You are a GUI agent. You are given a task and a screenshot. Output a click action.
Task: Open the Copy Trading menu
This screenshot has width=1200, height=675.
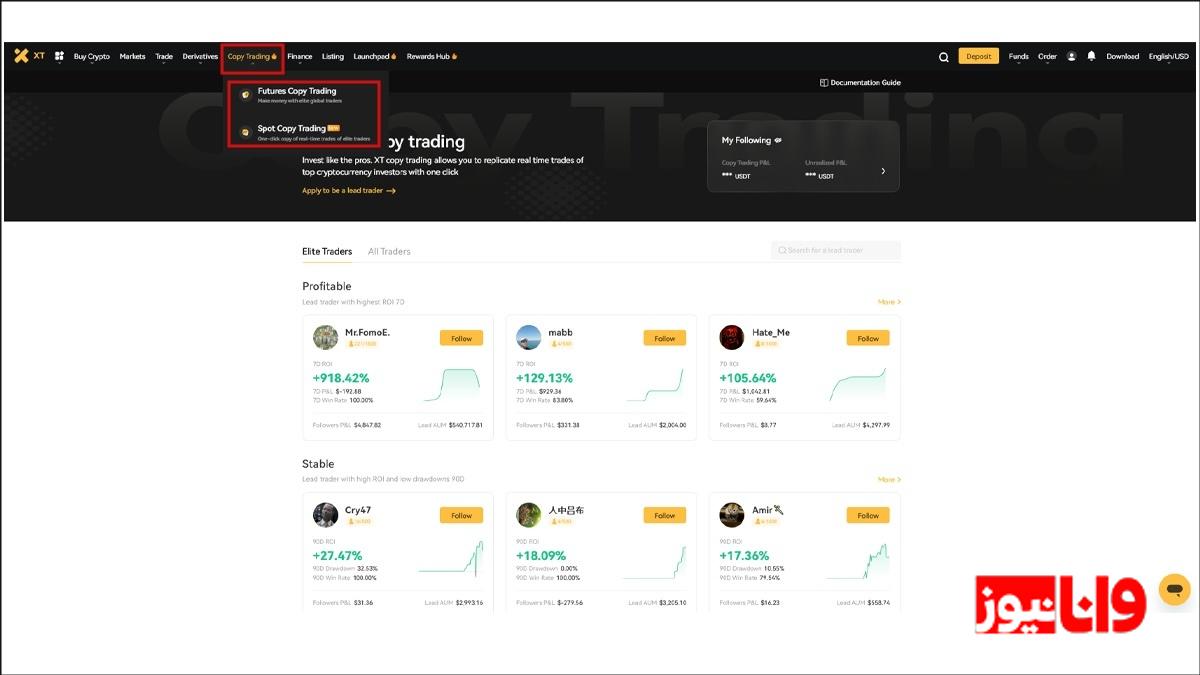tap(252, 56)
